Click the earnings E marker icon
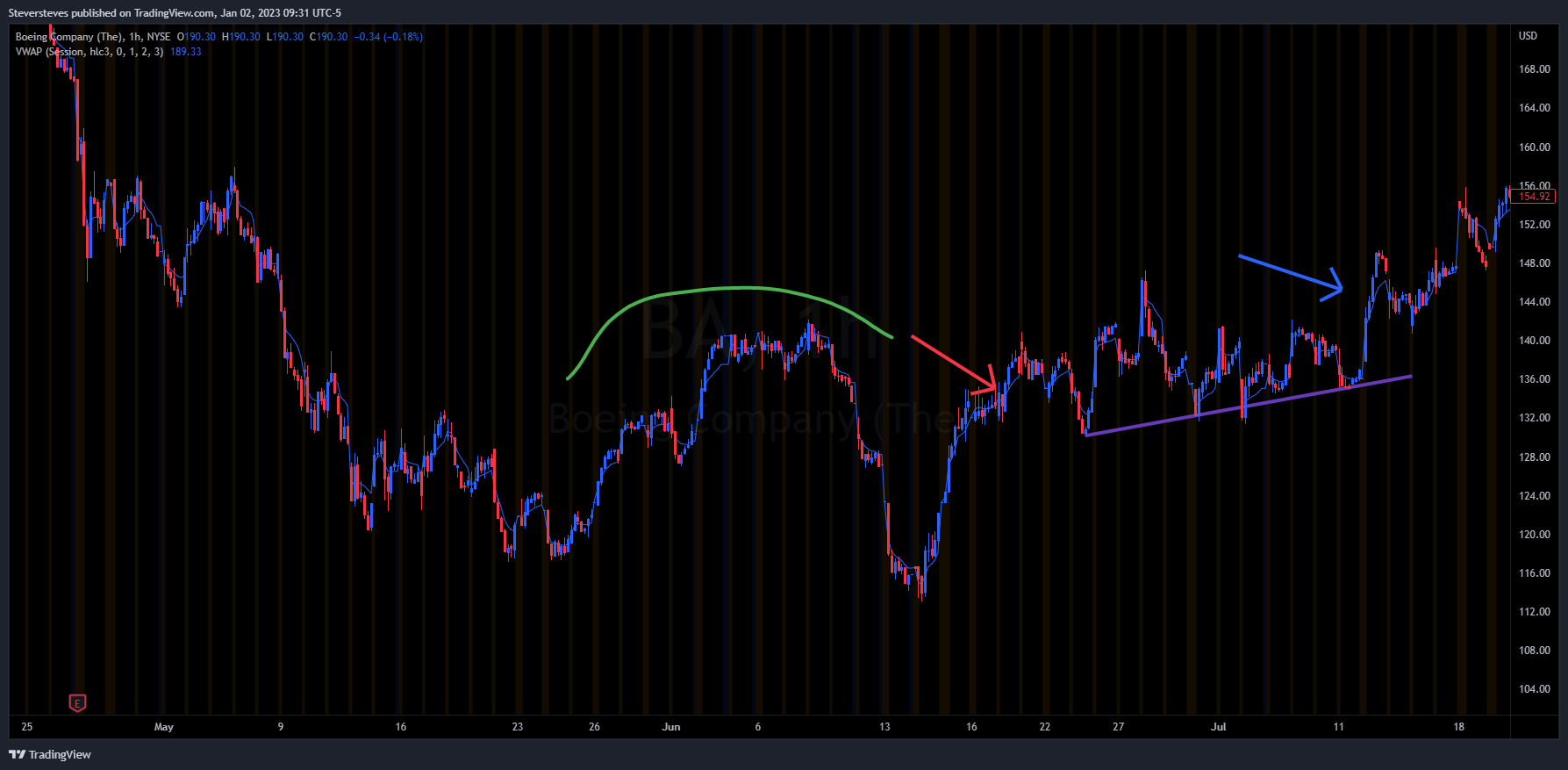 pos(77,703)
